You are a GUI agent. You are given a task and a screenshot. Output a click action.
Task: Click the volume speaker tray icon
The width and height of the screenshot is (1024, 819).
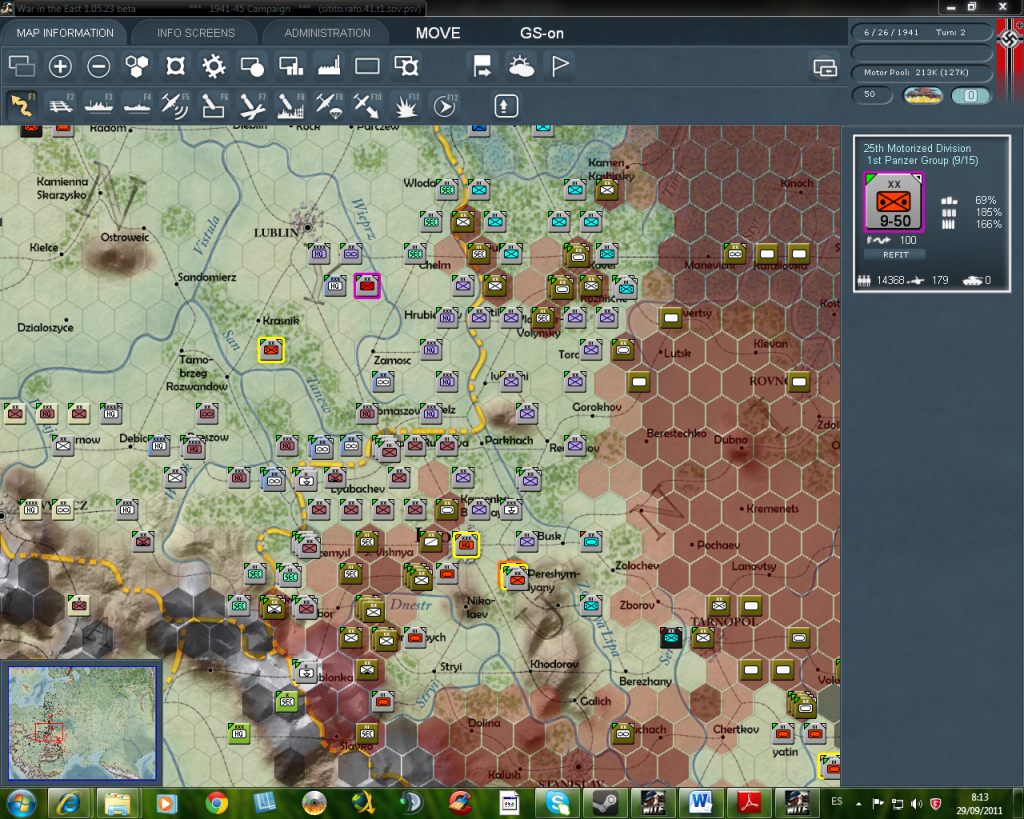click(x=917, y=803)
